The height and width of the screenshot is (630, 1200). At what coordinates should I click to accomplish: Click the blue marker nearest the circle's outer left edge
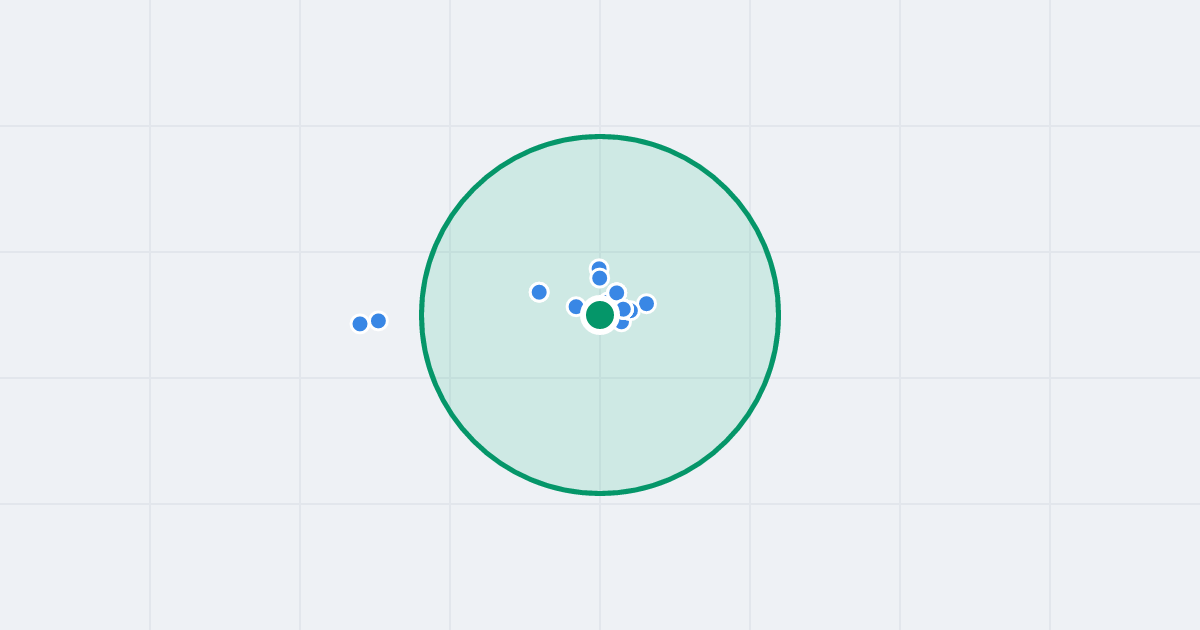coord(378,321)
